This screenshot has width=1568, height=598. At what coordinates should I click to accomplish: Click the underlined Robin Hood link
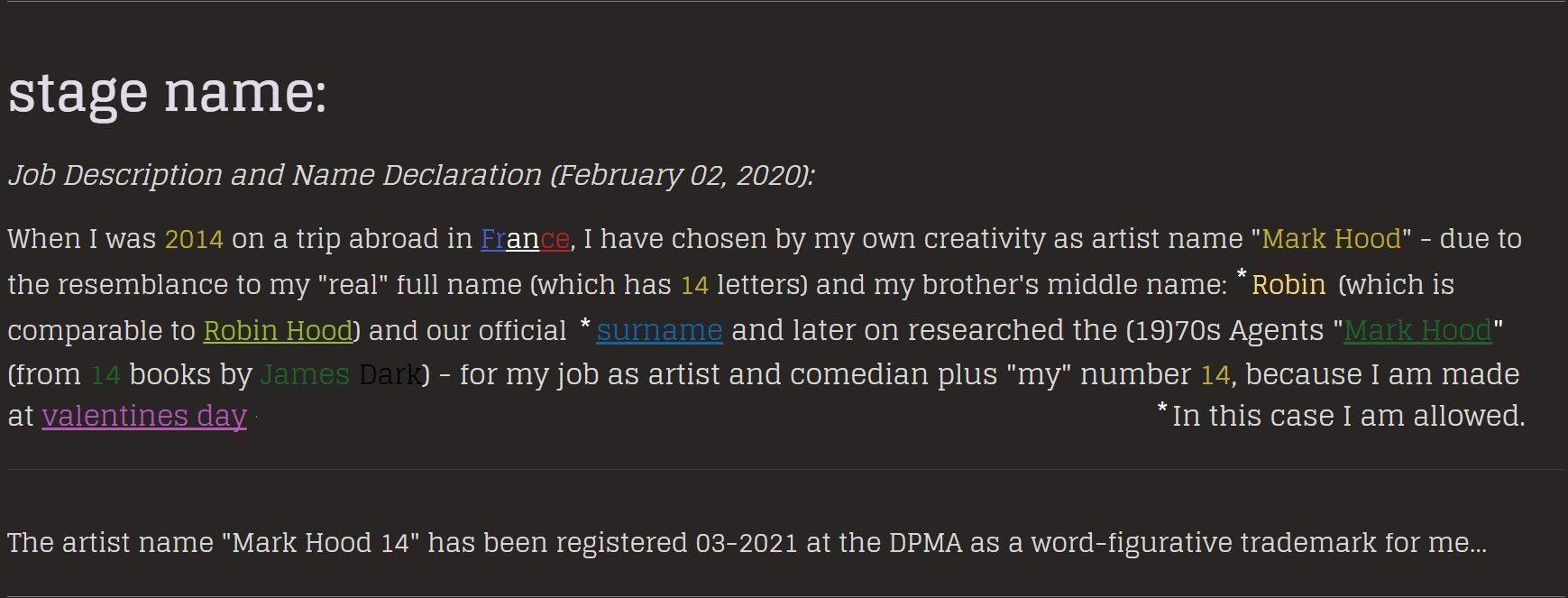click(278, 331)
